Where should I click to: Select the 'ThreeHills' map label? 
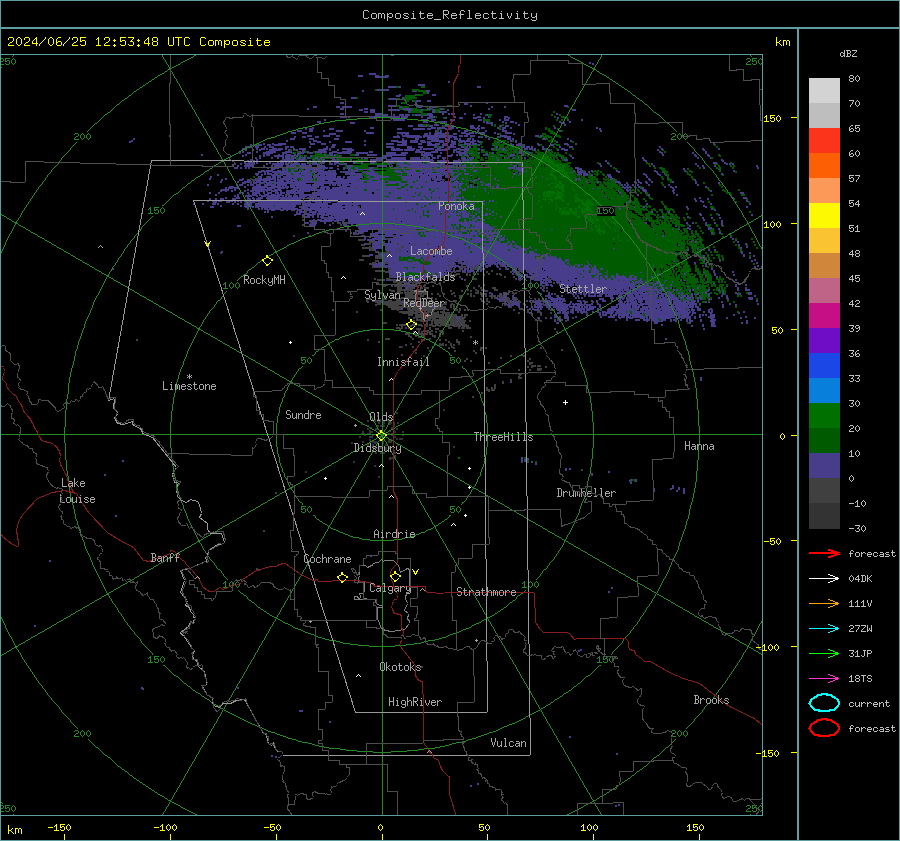click(x=503, y=437)
